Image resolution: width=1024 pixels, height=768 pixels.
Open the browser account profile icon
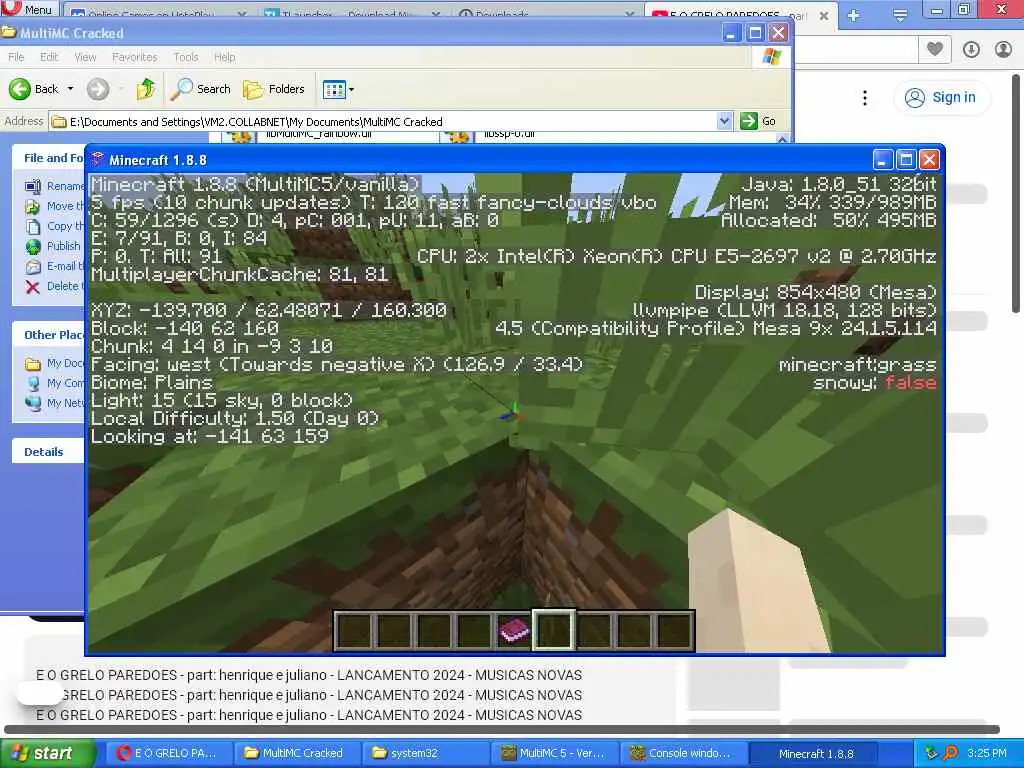pos(1004,49)
